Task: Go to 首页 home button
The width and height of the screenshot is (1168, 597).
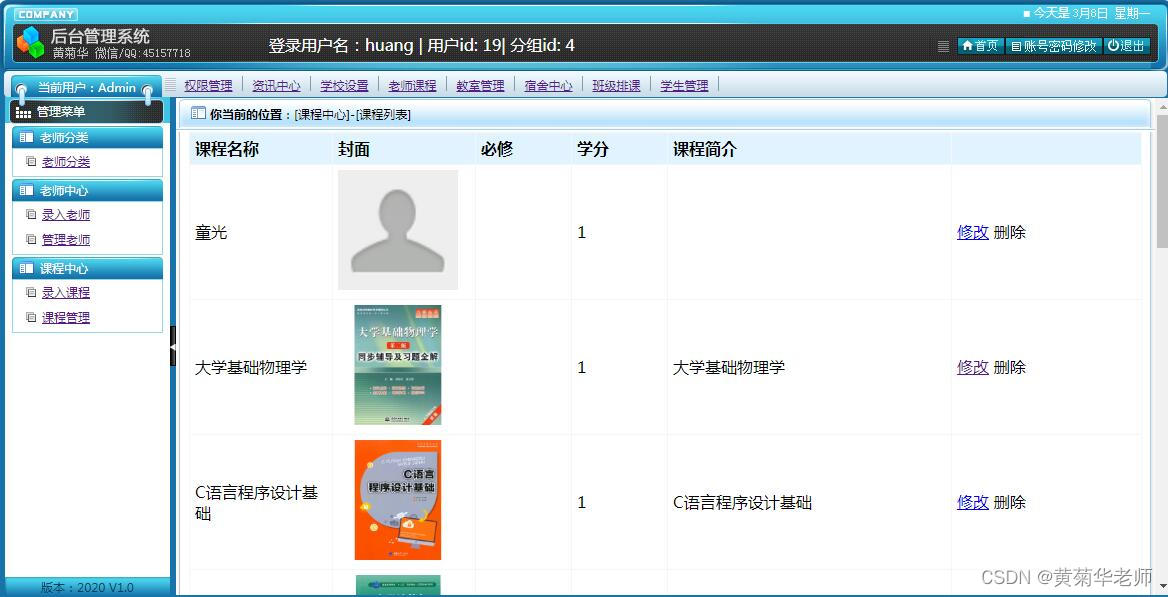Action: pyautogui.click(x=981, y=46)
